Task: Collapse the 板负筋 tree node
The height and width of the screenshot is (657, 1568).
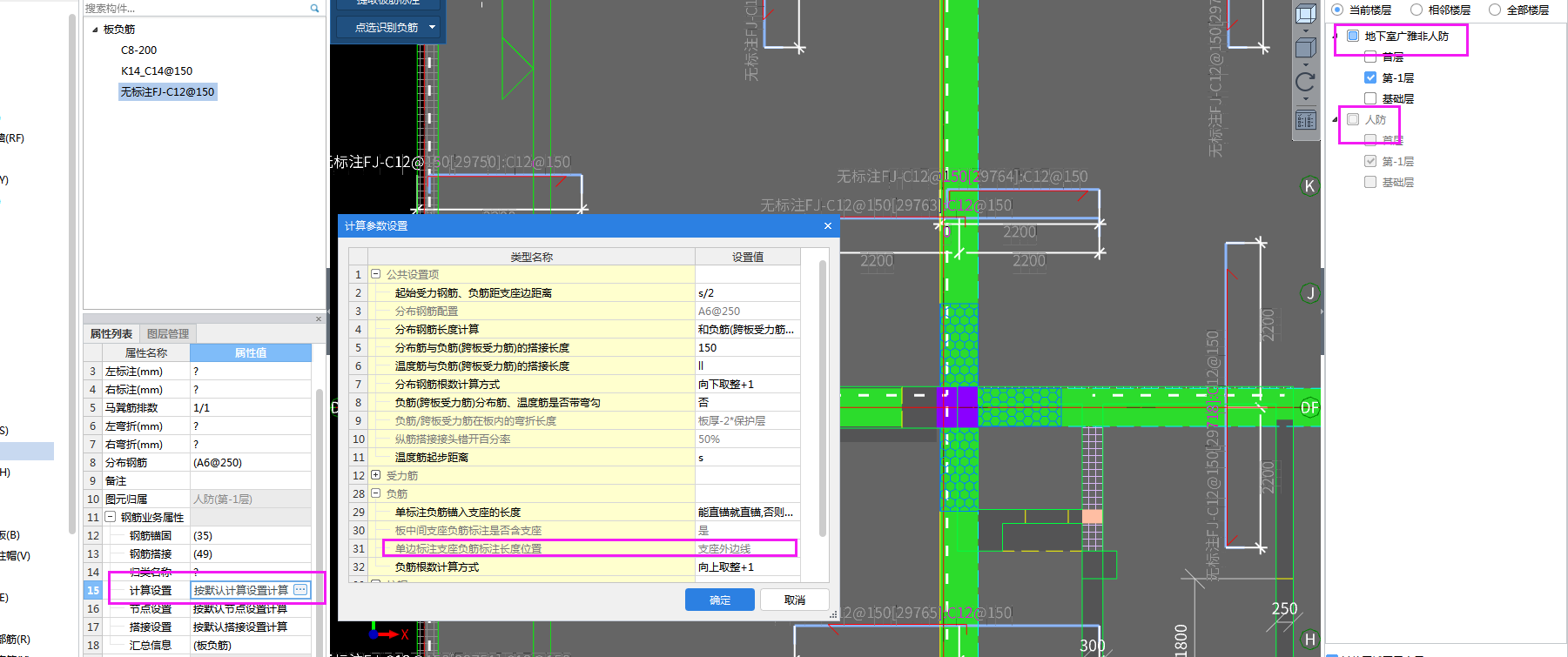Action: pos(95,30)
